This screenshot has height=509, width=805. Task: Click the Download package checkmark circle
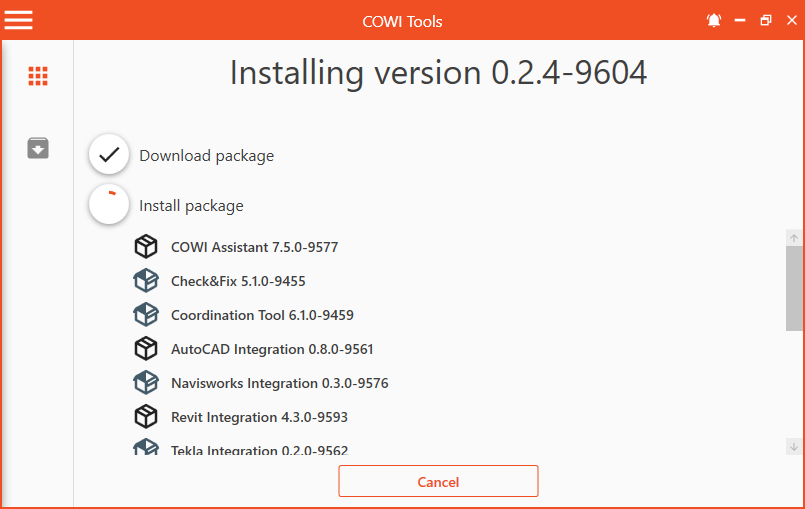click(109, 155)
